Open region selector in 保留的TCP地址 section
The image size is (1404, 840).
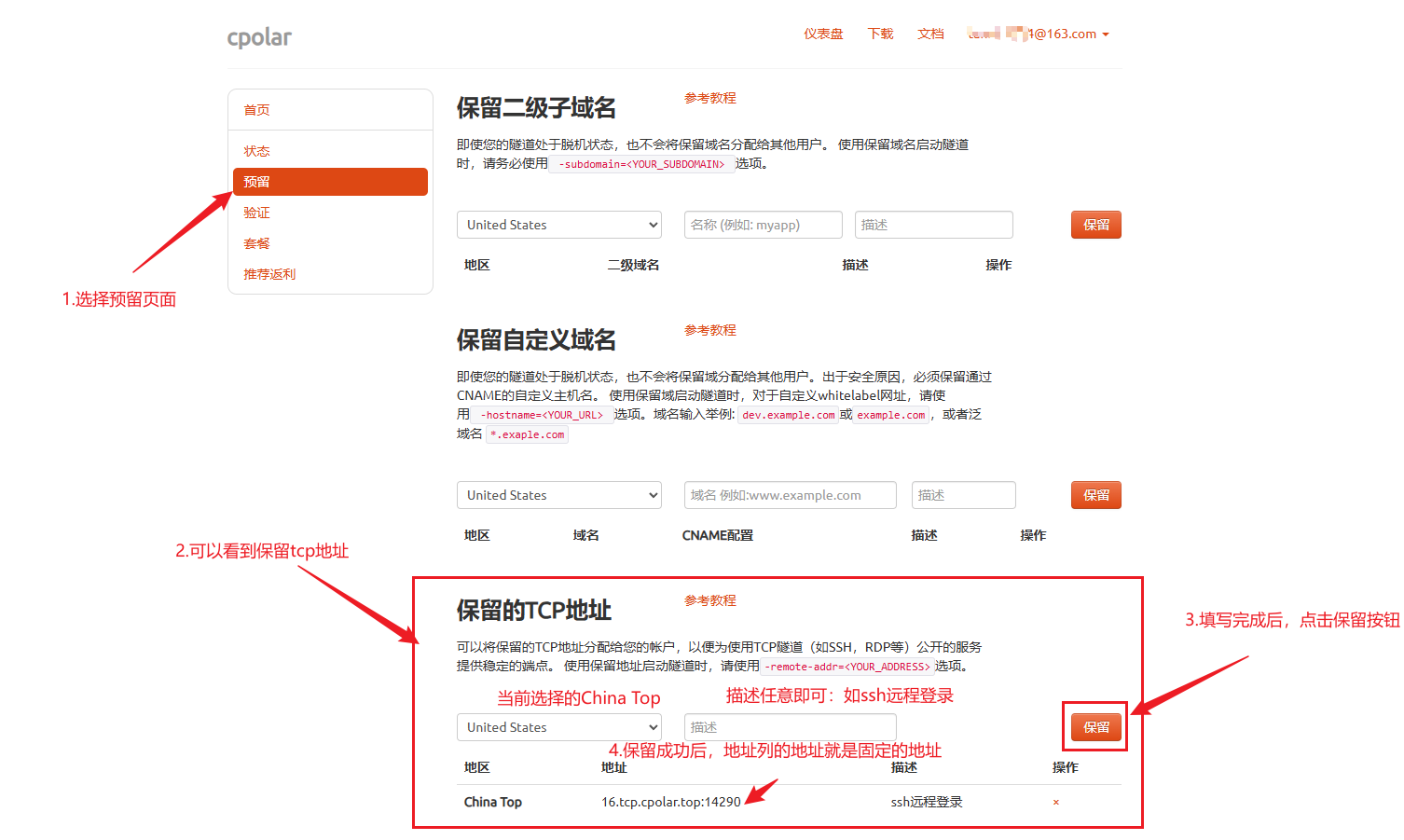[x=558, y=726]
